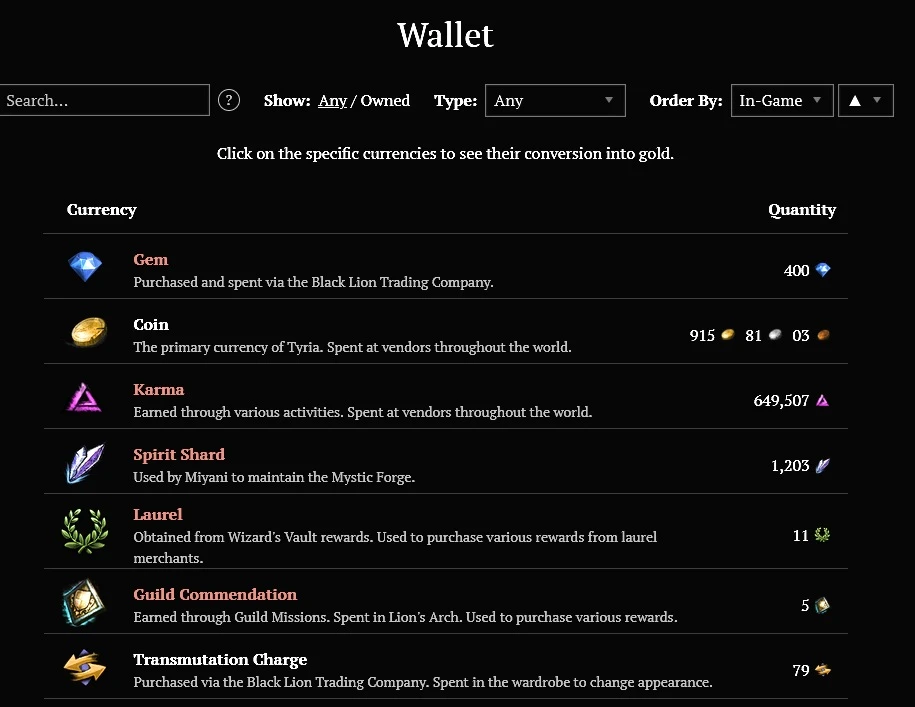Click the Gem currency name link

pos(151,260)
